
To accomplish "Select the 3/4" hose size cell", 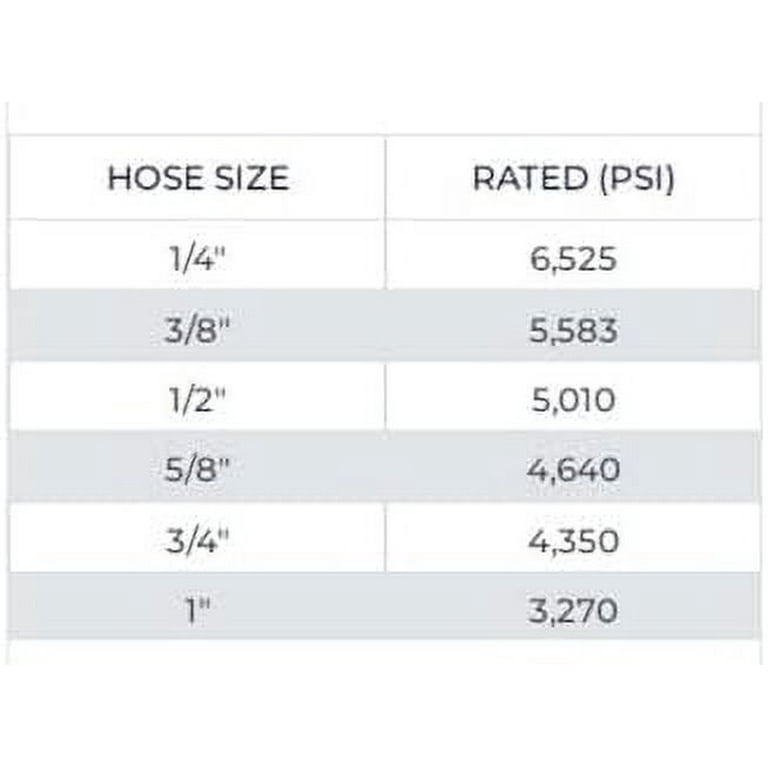I will click(198, 541).
